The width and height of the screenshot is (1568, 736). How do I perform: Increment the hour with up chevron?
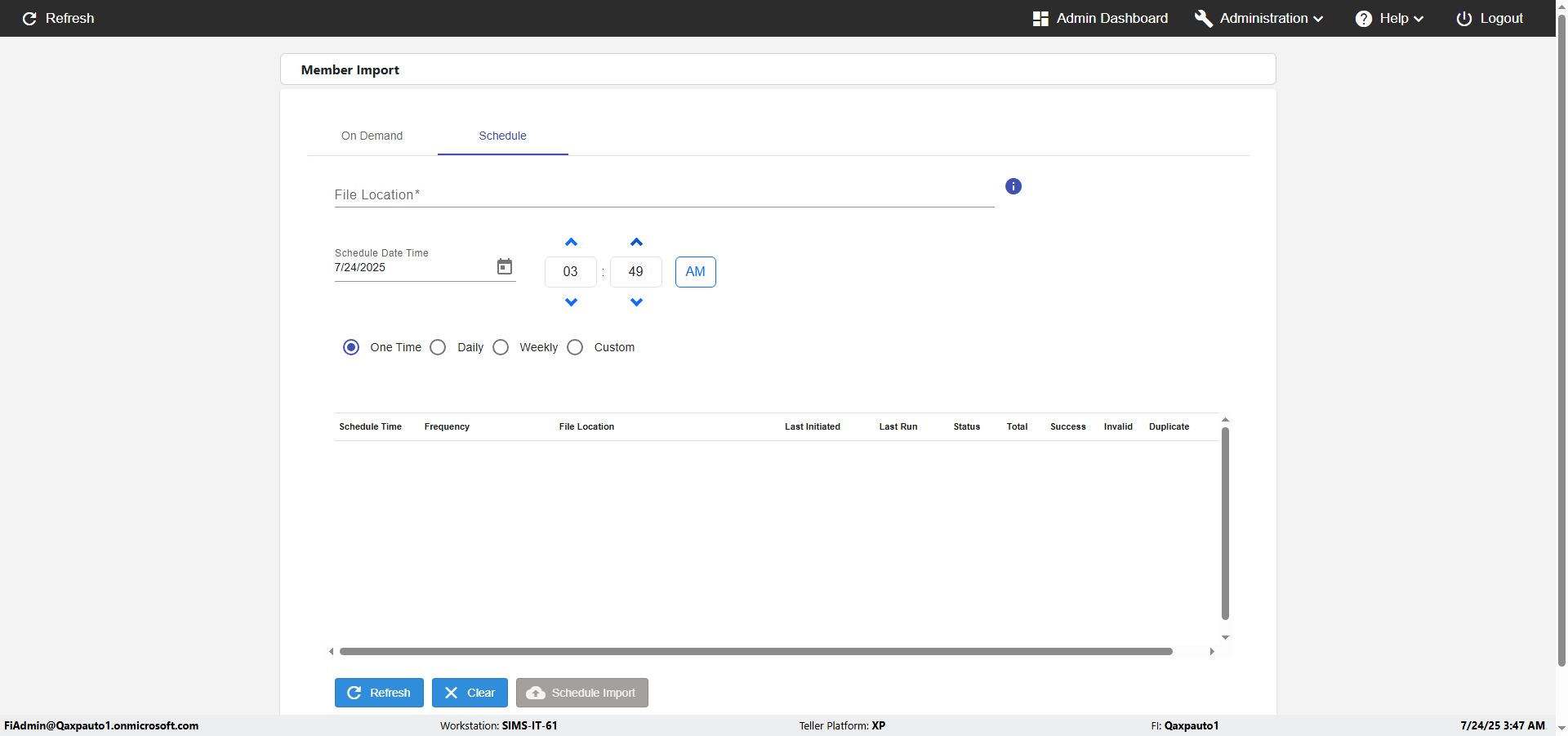click(571, 243)
